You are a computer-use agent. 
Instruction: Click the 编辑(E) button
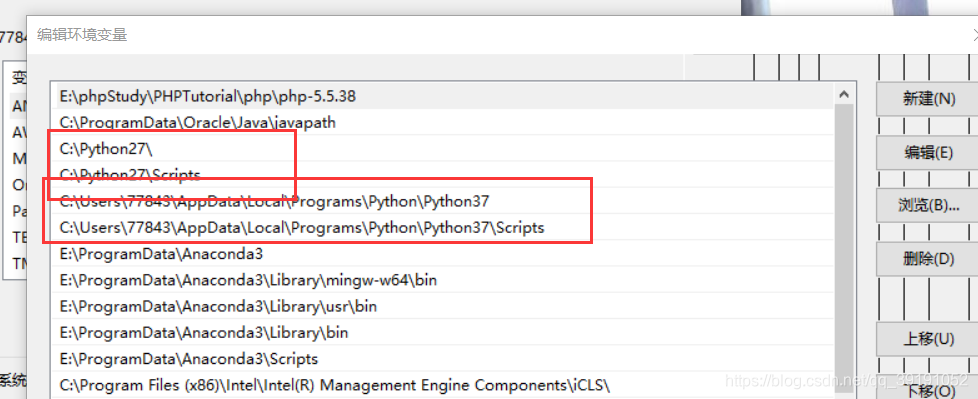[928, 153]
